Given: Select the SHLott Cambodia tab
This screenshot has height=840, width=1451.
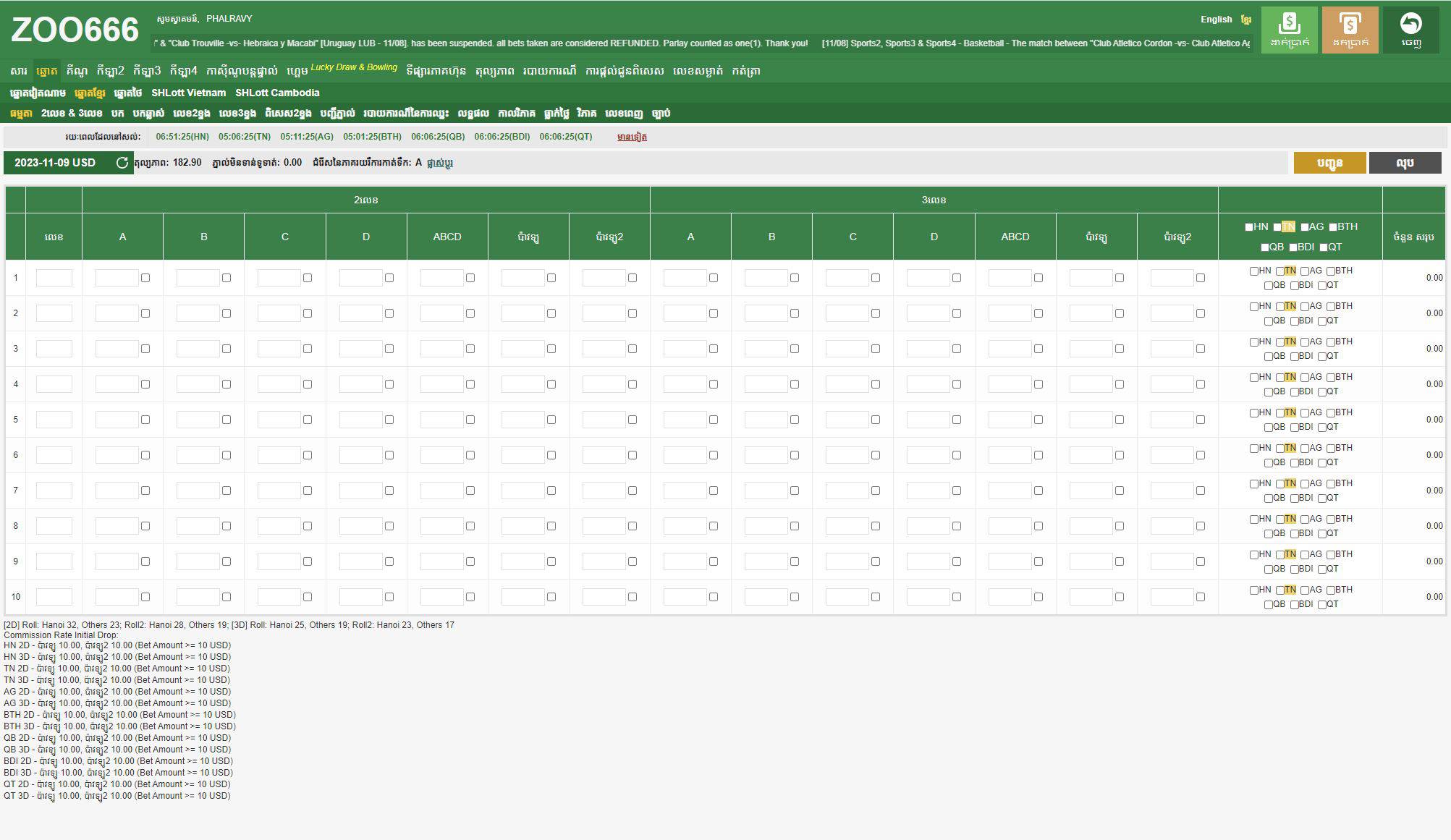Looking at the screenshot, I should (277, 93).
